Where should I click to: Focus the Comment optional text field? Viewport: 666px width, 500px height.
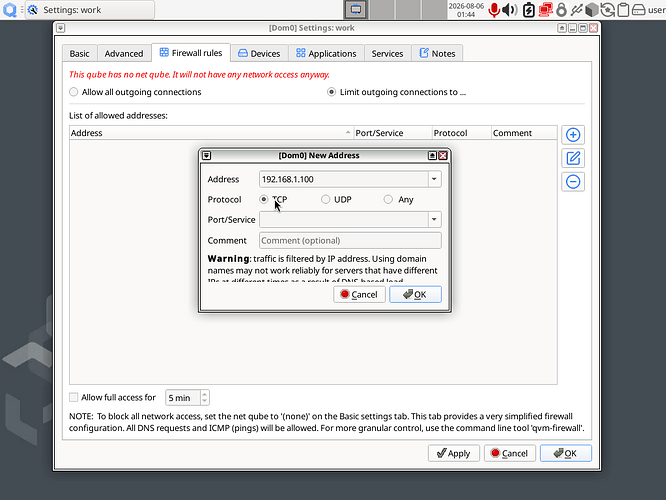tap(350, 240)
